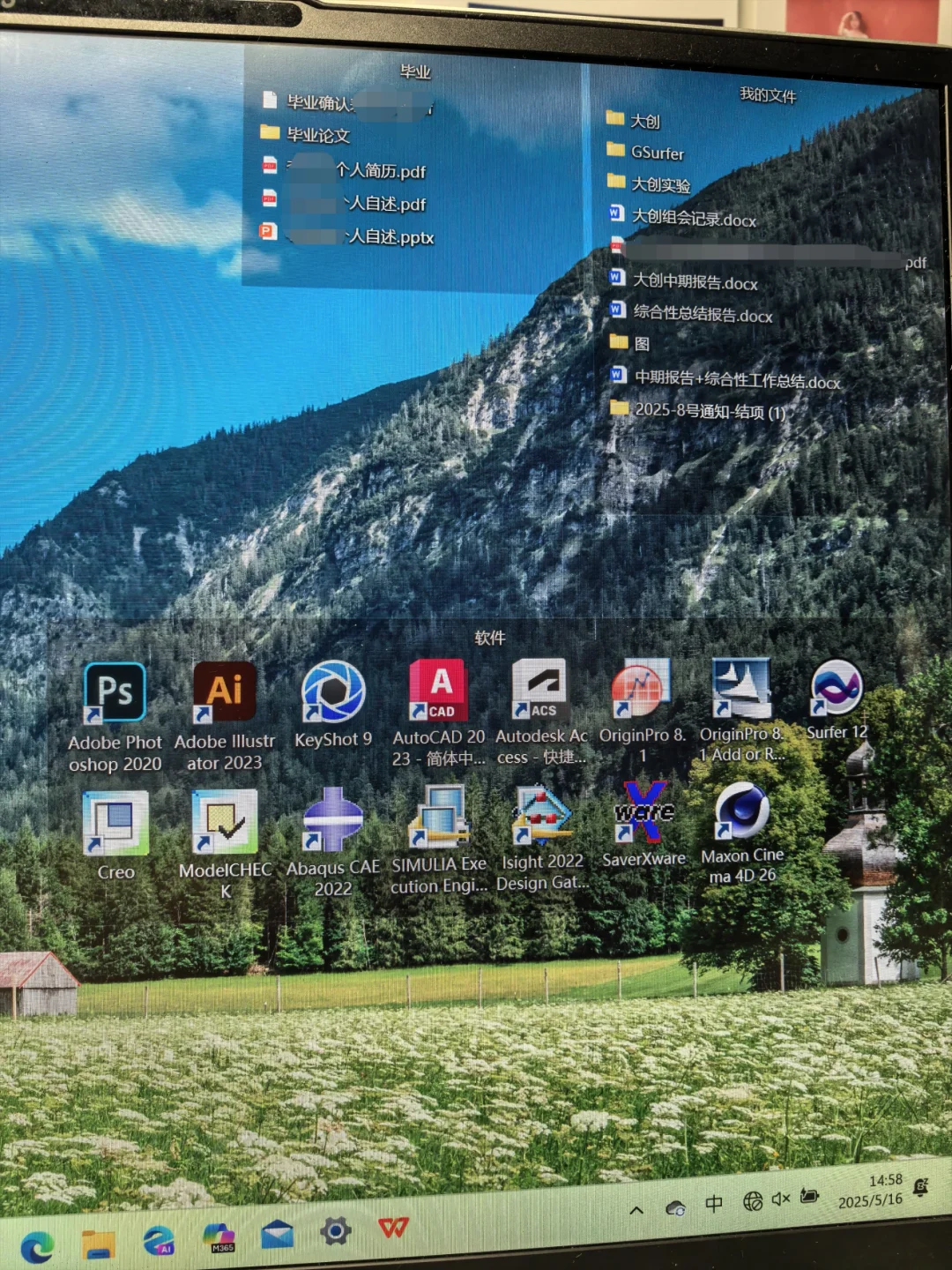
Task: Click the 软件 group title
Action: click(x=490, y=638)
